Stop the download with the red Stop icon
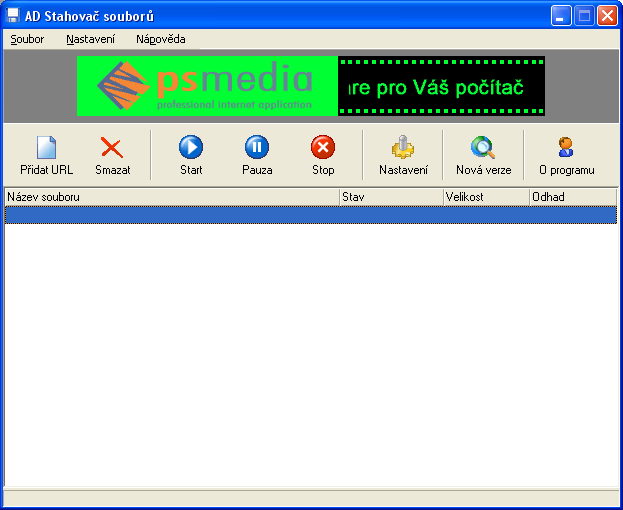 (x=323, y=147)
